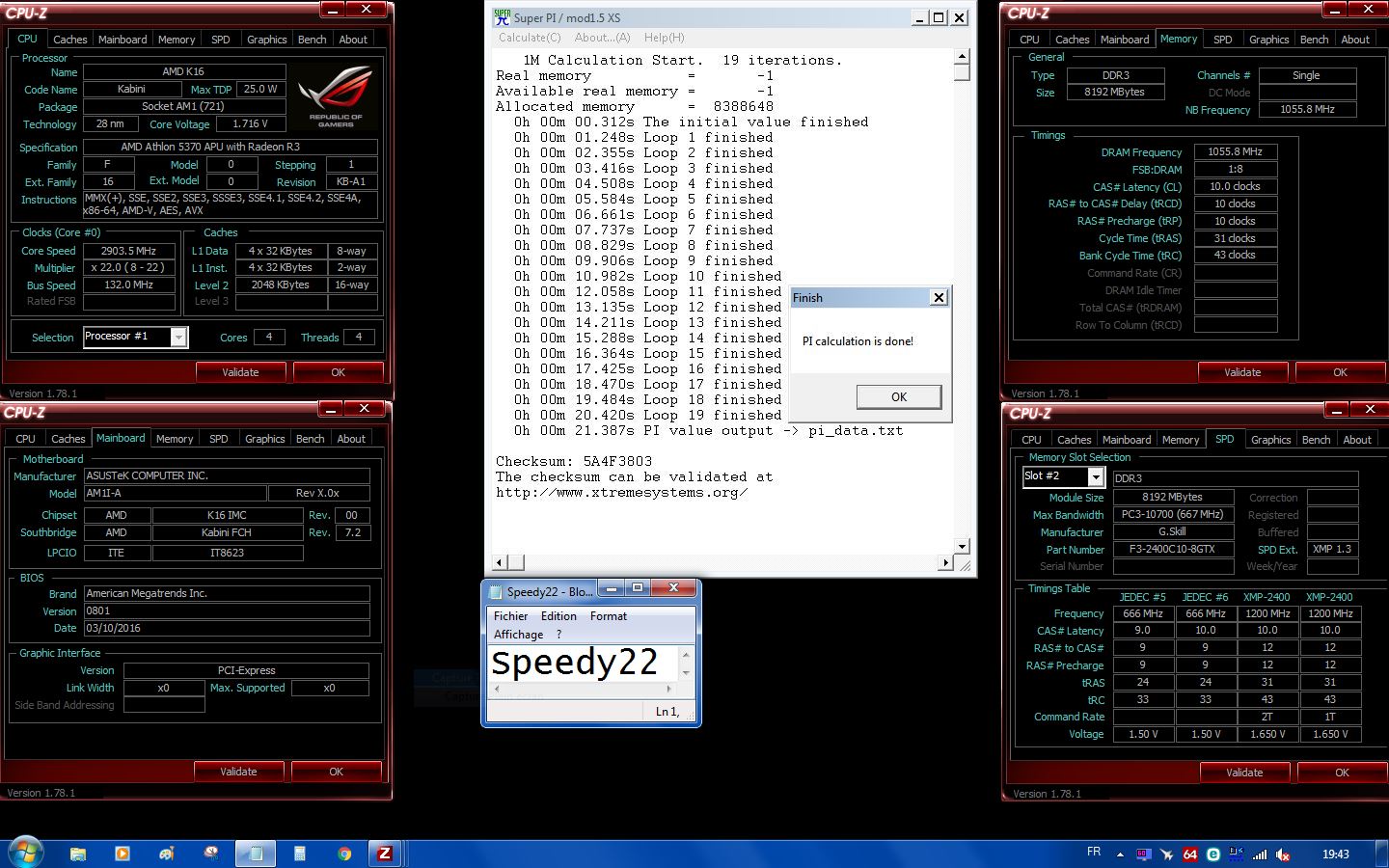Click Super PI vertical scrollbar down arrow

(962, 546)
